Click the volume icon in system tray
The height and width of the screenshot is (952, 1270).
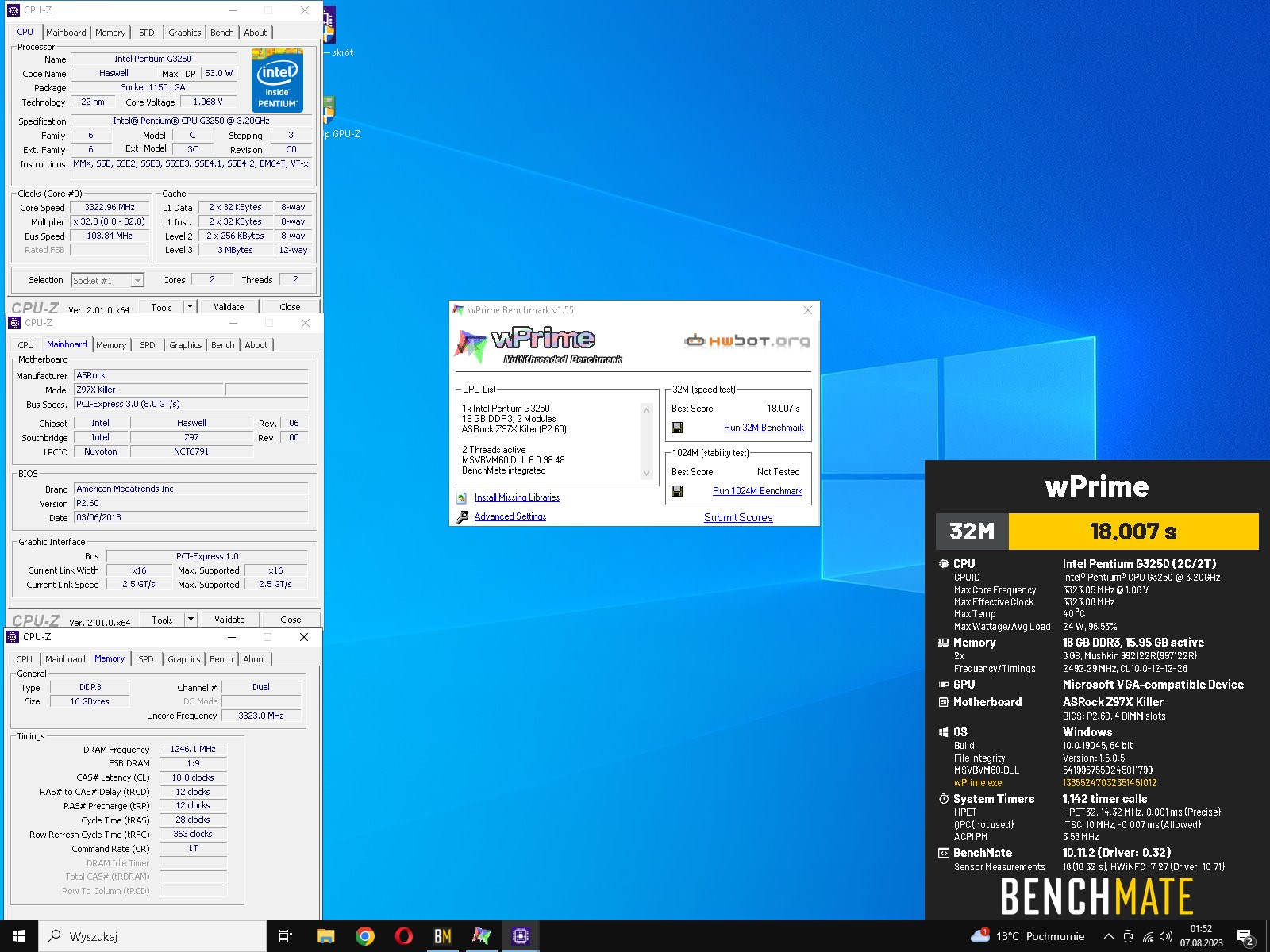(1166, 937)
